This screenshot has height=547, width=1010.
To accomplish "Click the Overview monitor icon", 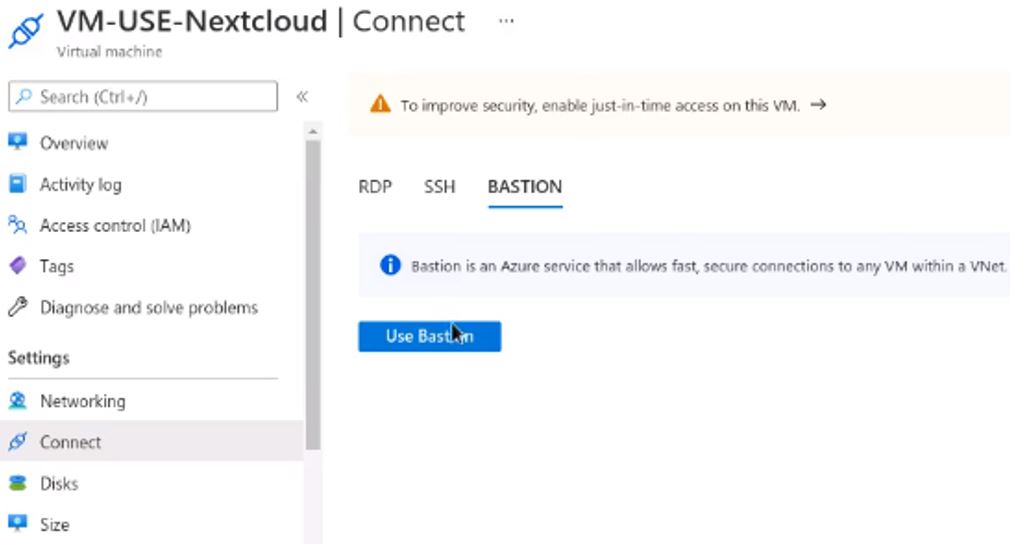I will tap(17, 142).
